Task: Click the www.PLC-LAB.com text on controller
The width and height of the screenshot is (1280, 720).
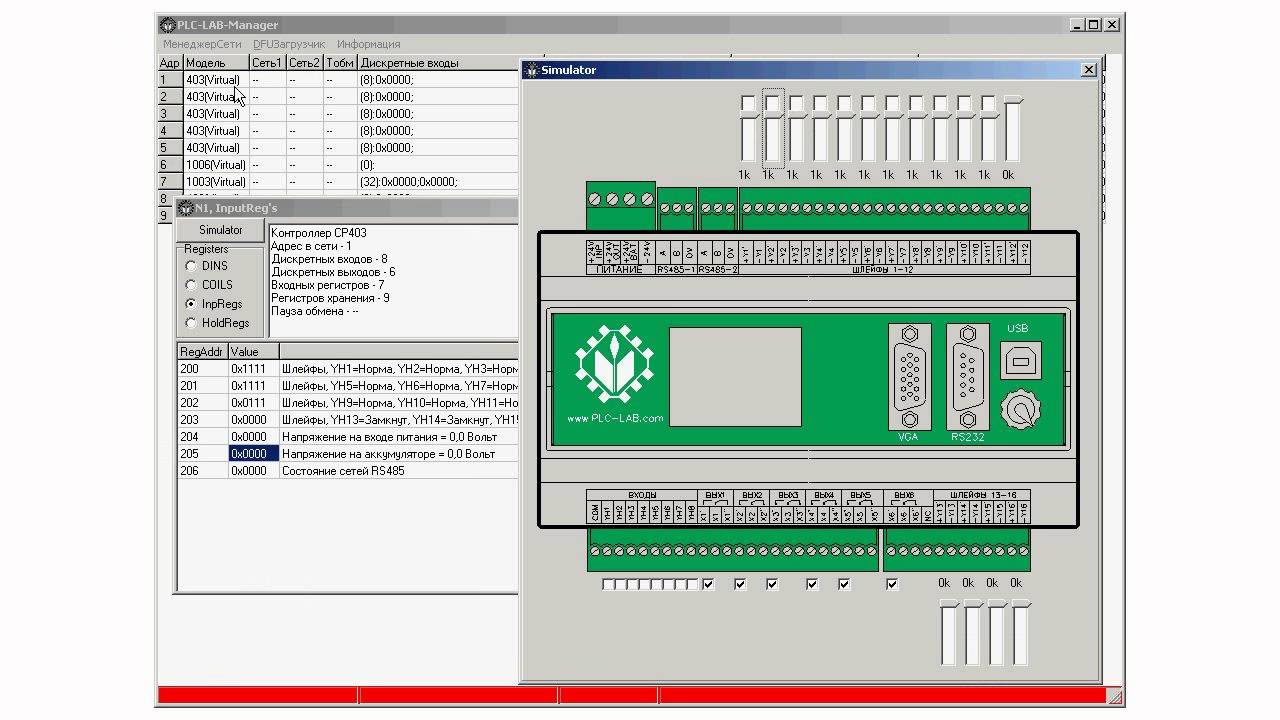Action: pos(615,419)
